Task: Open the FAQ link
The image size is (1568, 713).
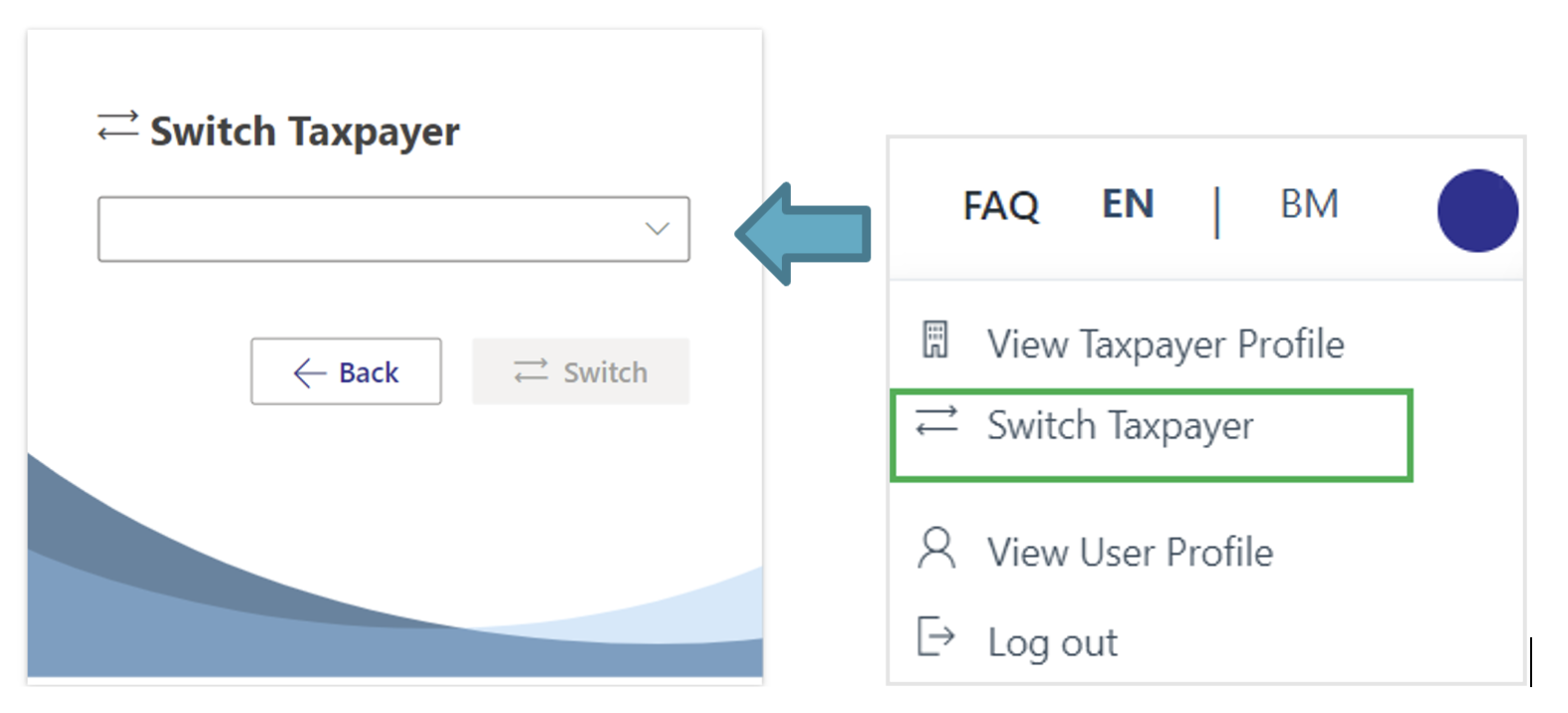Action: (x=1000, y=206)
